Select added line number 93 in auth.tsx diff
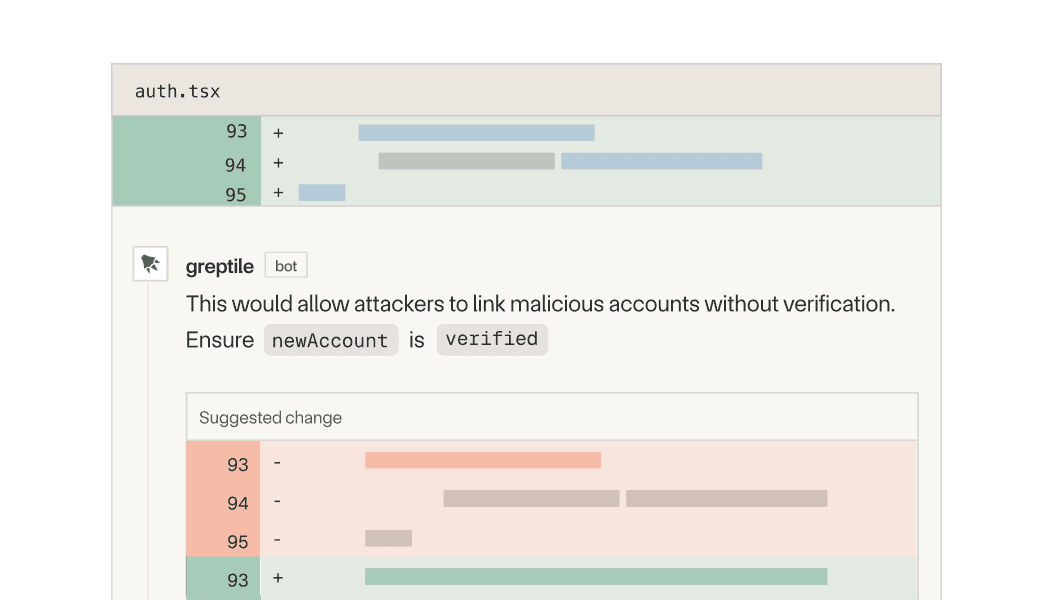Viewport: 1050px width, 600px height. click(x=236, y=132)
